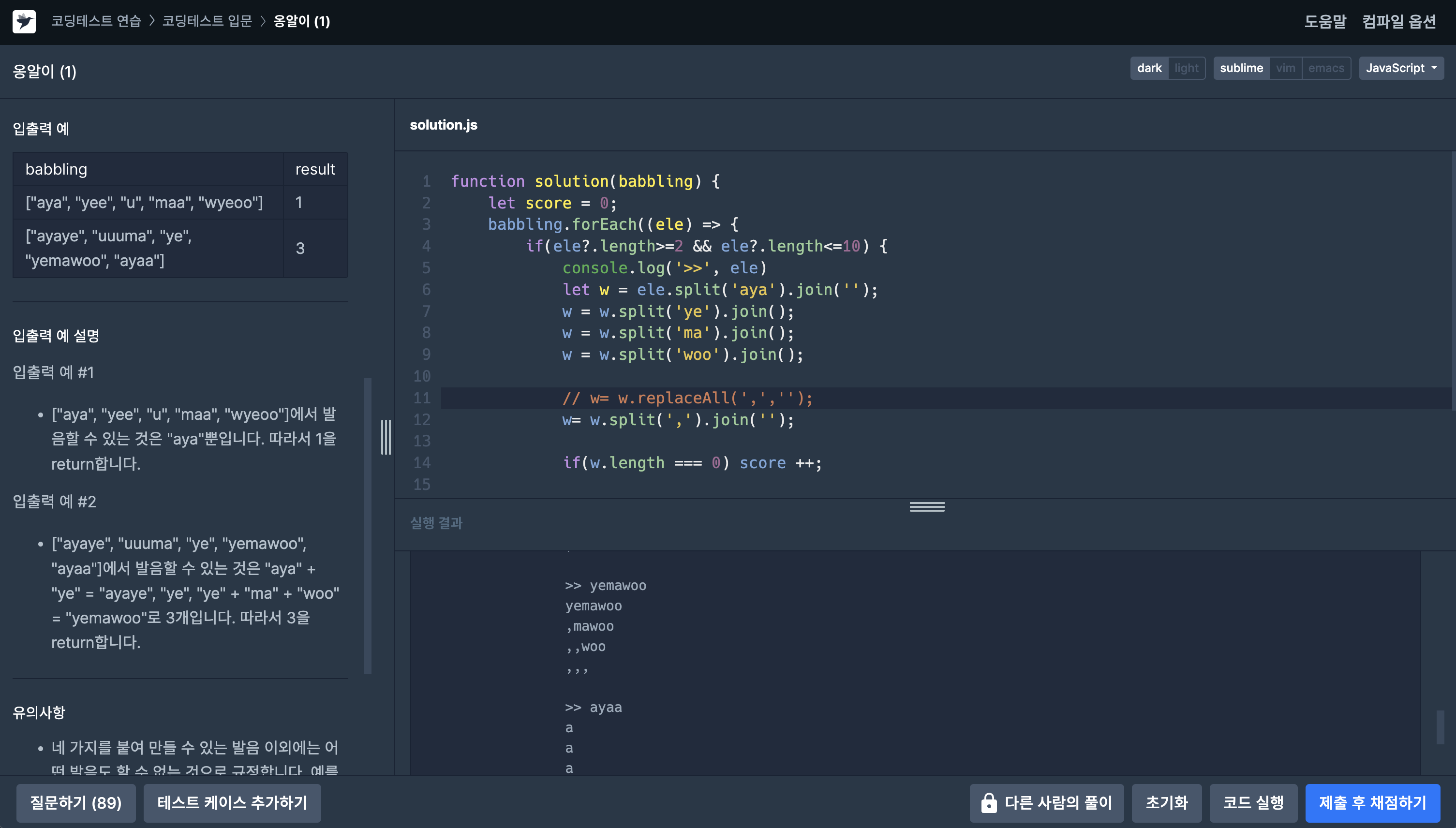Screen dimensions: 1456x828
Task: Click the solution.js file tab
Action: 444,125
